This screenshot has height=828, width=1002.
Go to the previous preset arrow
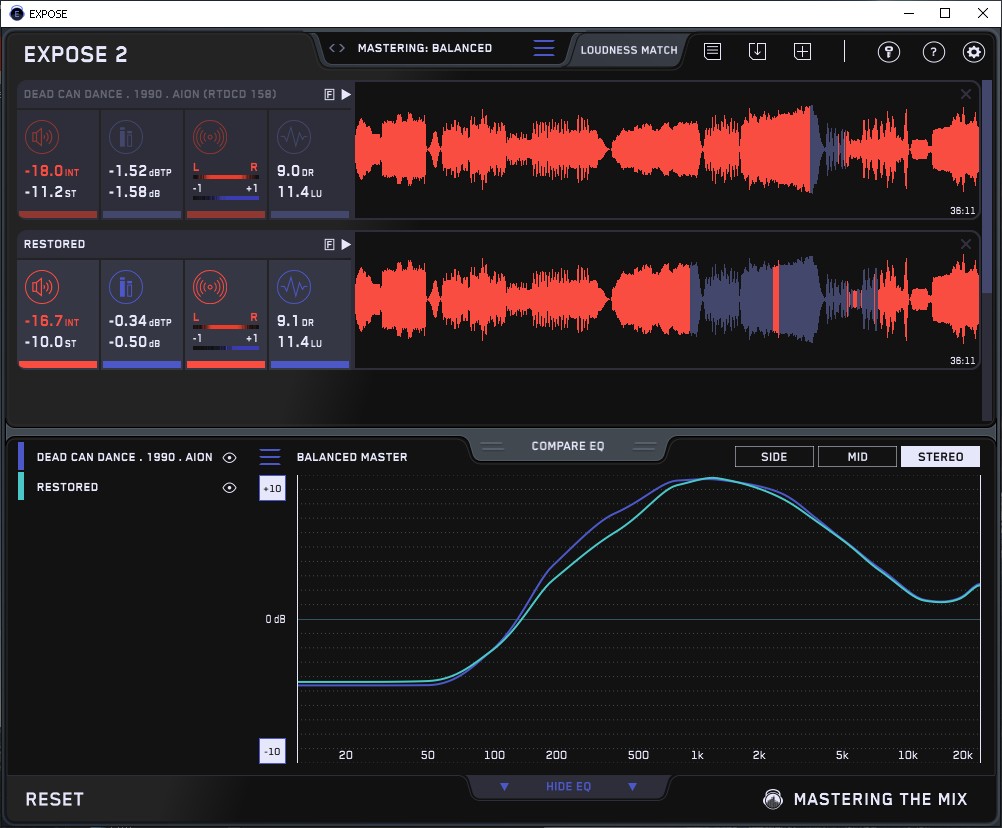tap(332, 48)
